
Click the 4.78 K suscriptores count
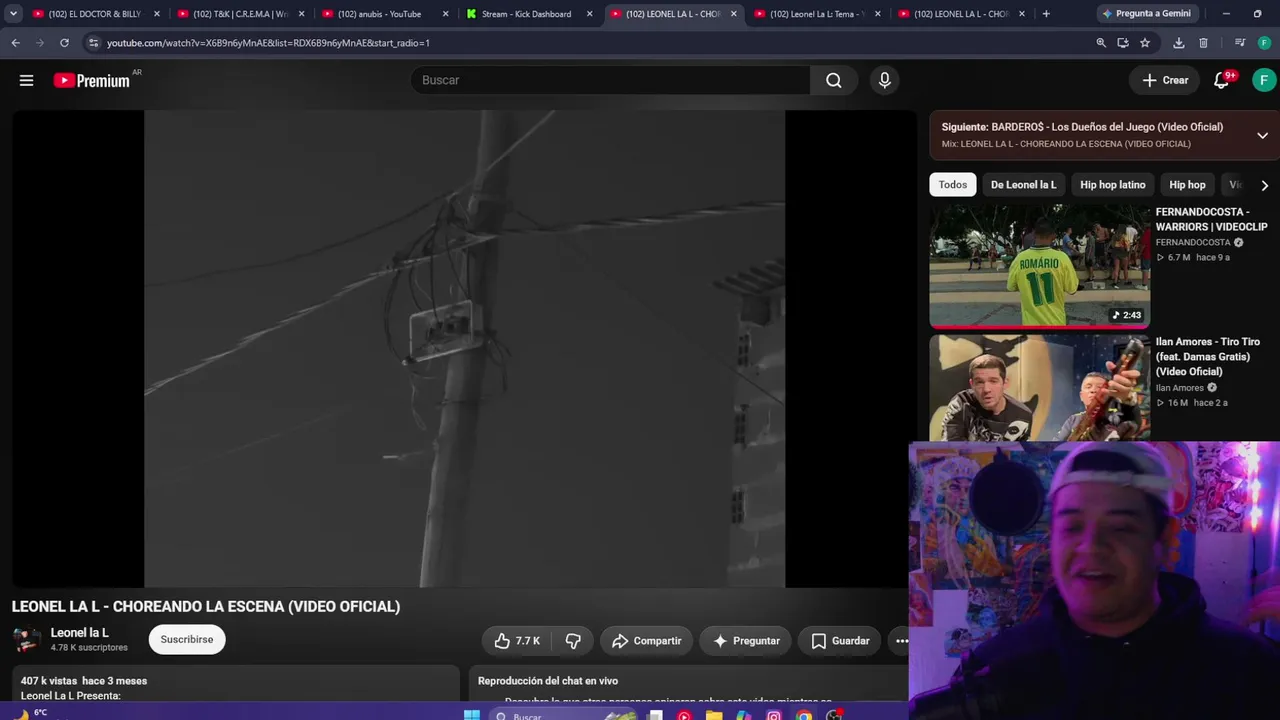coord(89,648)
